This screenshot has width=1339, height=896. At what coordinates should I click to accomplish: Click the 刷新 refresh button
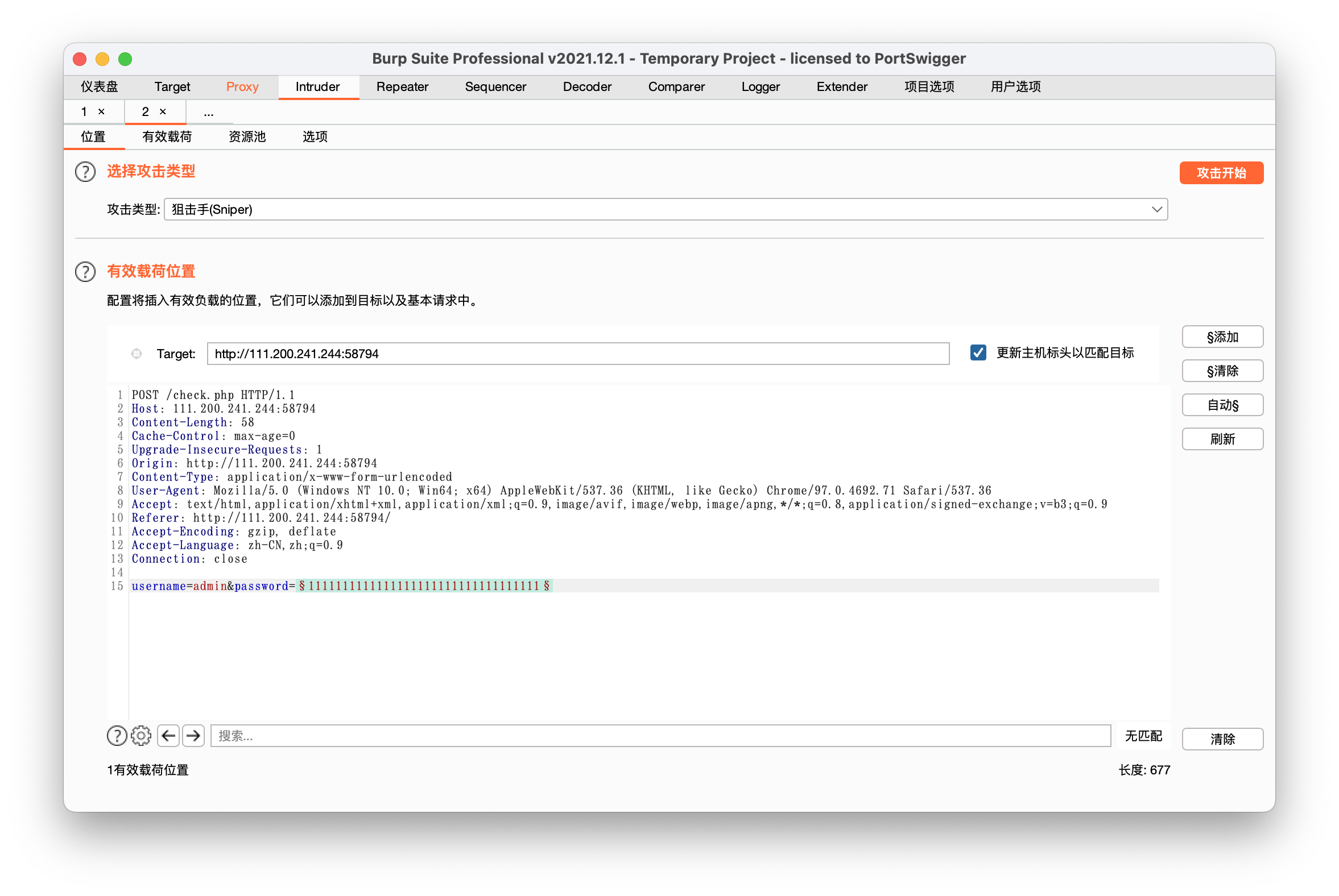coord(1223,440)
